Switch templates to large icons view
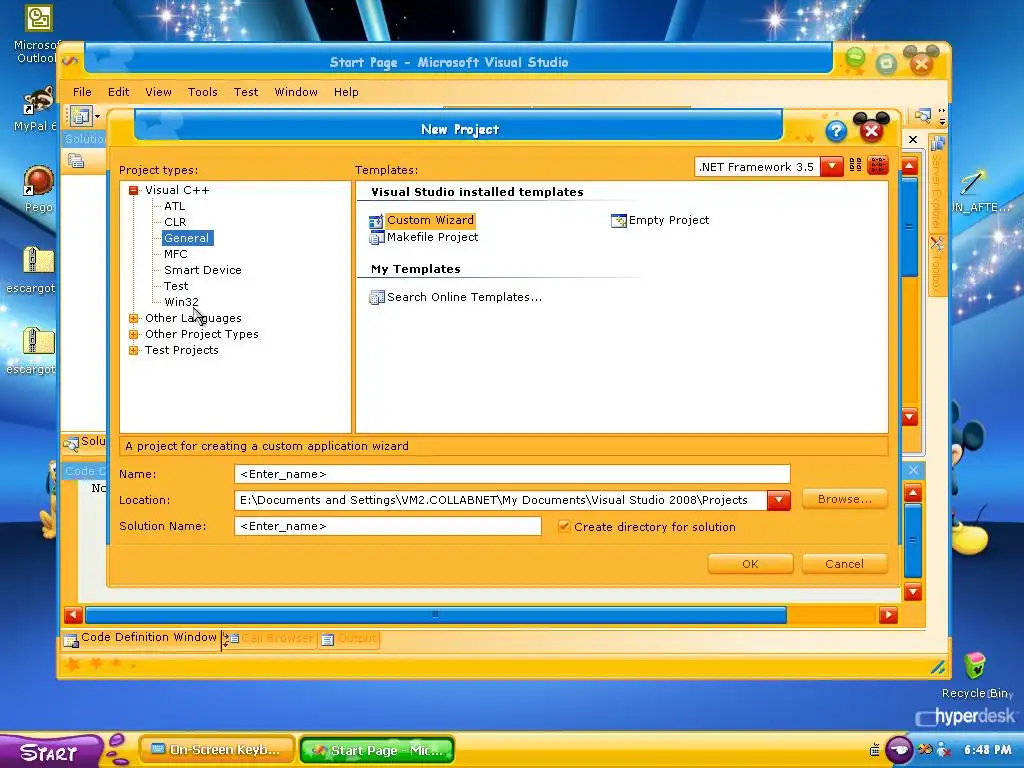The height and width of the screenshot is (768, 1024). 855,166
